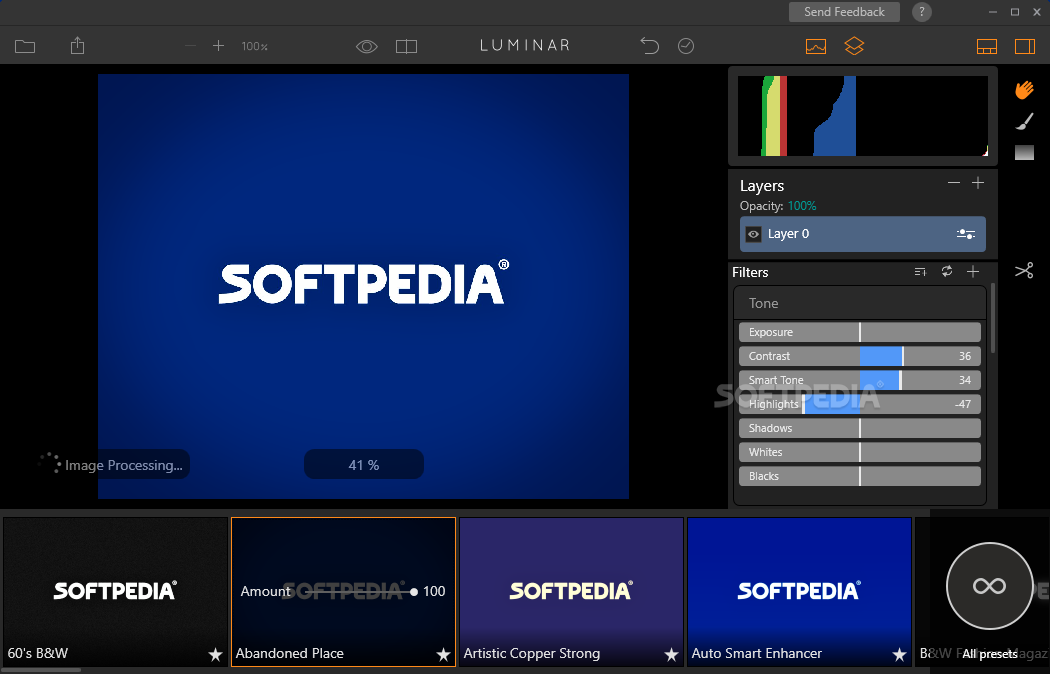
Task: Hide Layer 0 using its eye
Action: pos(753,234)
